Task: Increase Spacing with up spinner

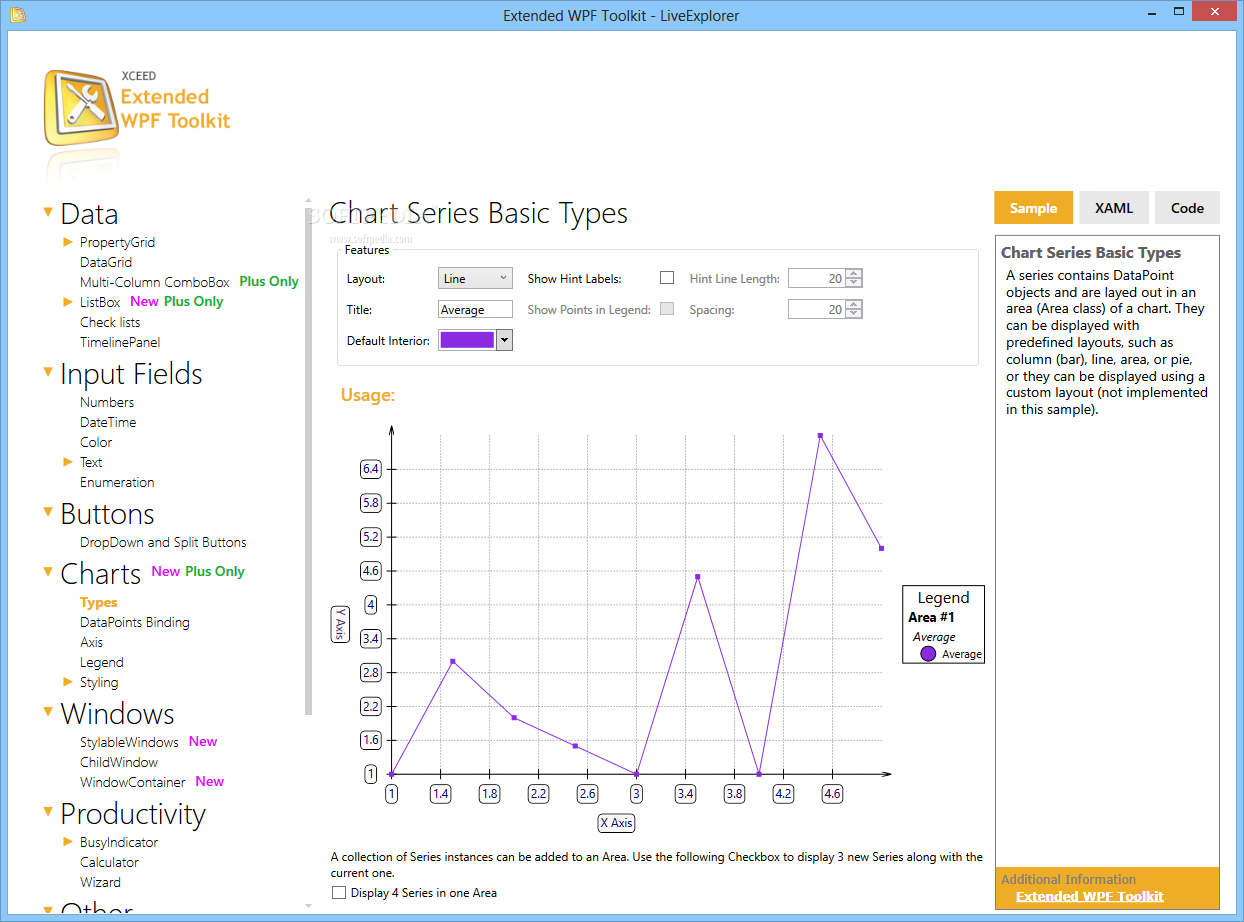Action: coord(854,305)
